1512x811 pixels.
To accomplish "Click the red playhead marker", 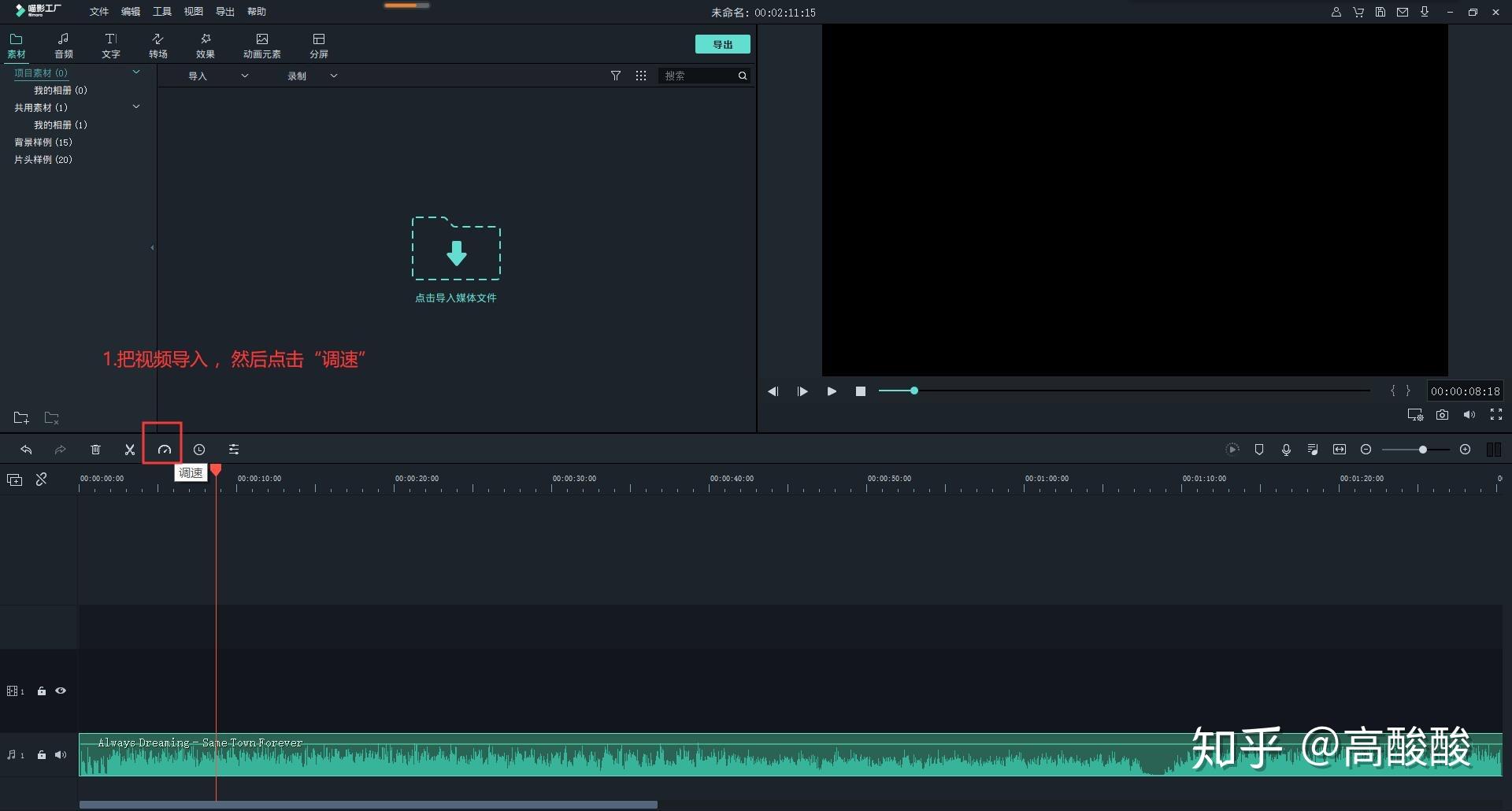I will [x=216, y=470].
